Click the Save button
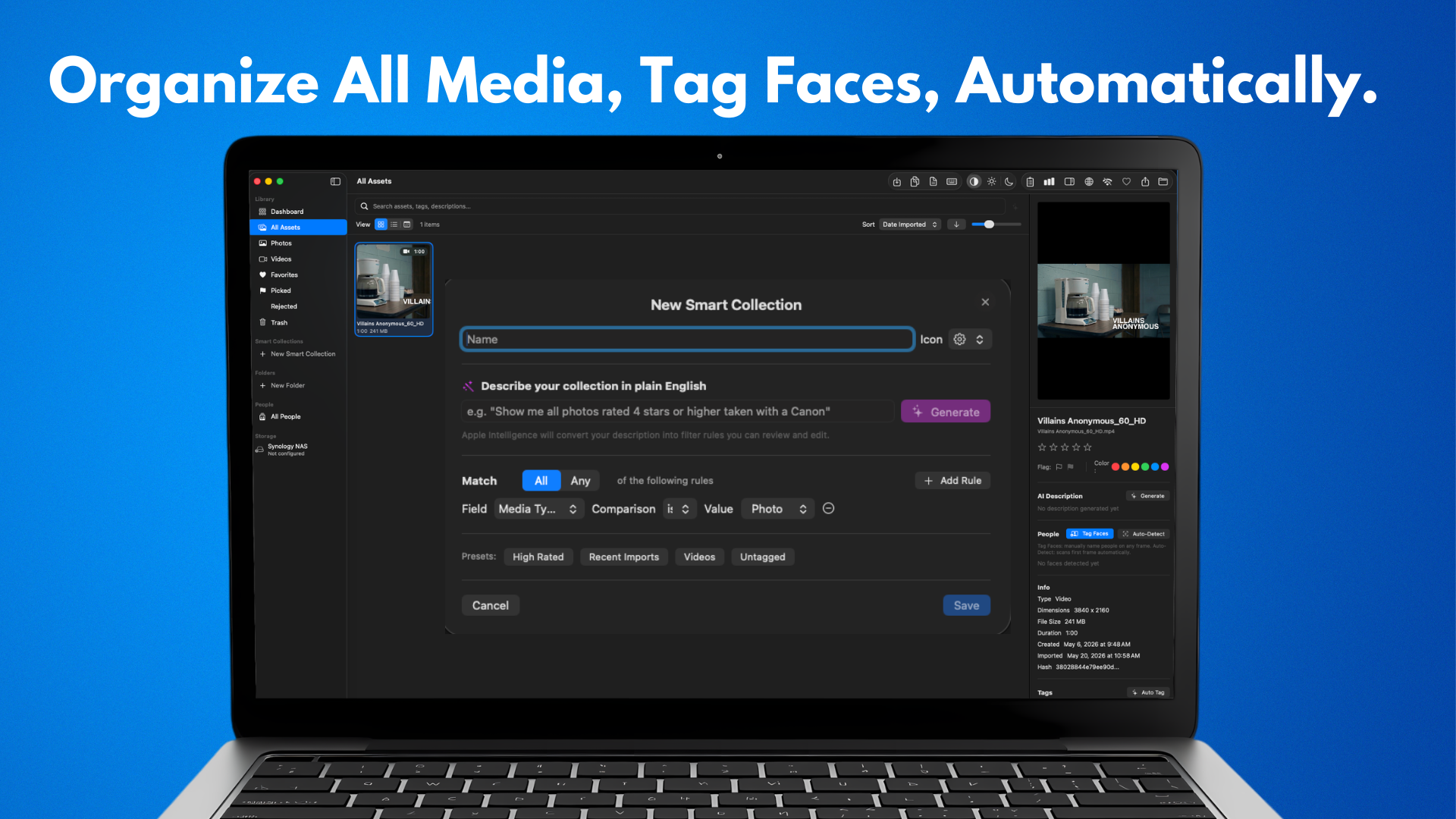Screen dimensions: 1456x819 click(x=967, y=606)
